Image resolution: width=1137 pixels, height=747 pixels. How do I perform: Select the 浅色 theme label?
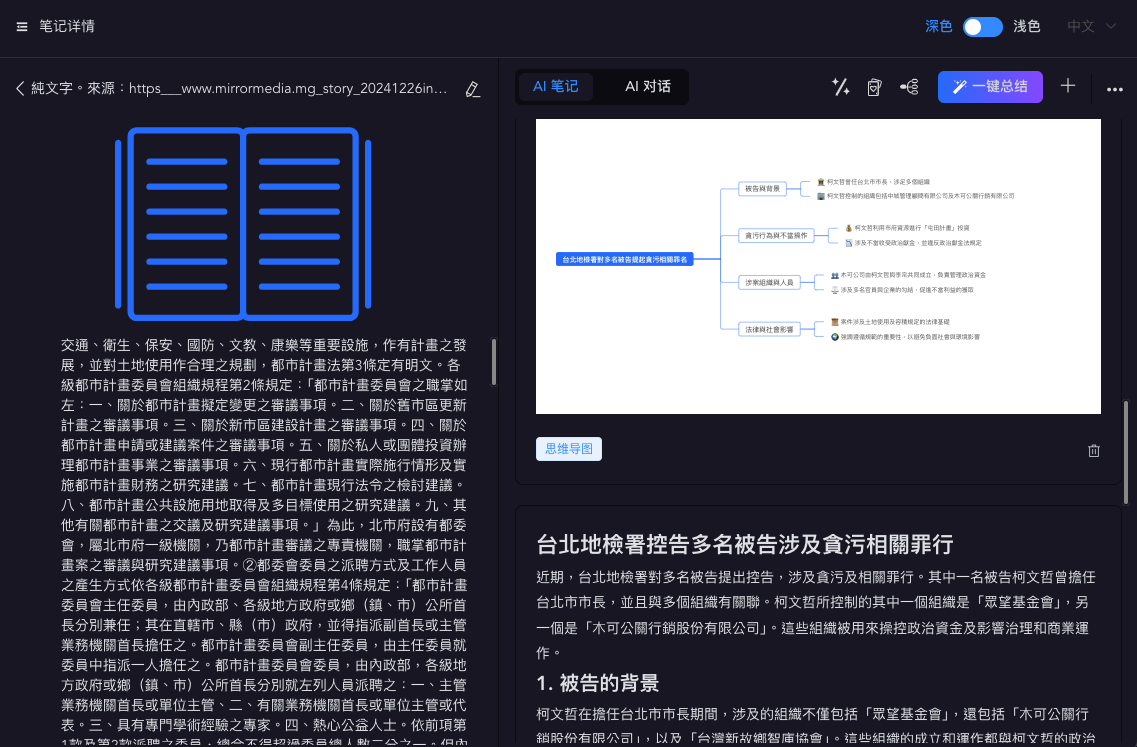point(1027,27)
